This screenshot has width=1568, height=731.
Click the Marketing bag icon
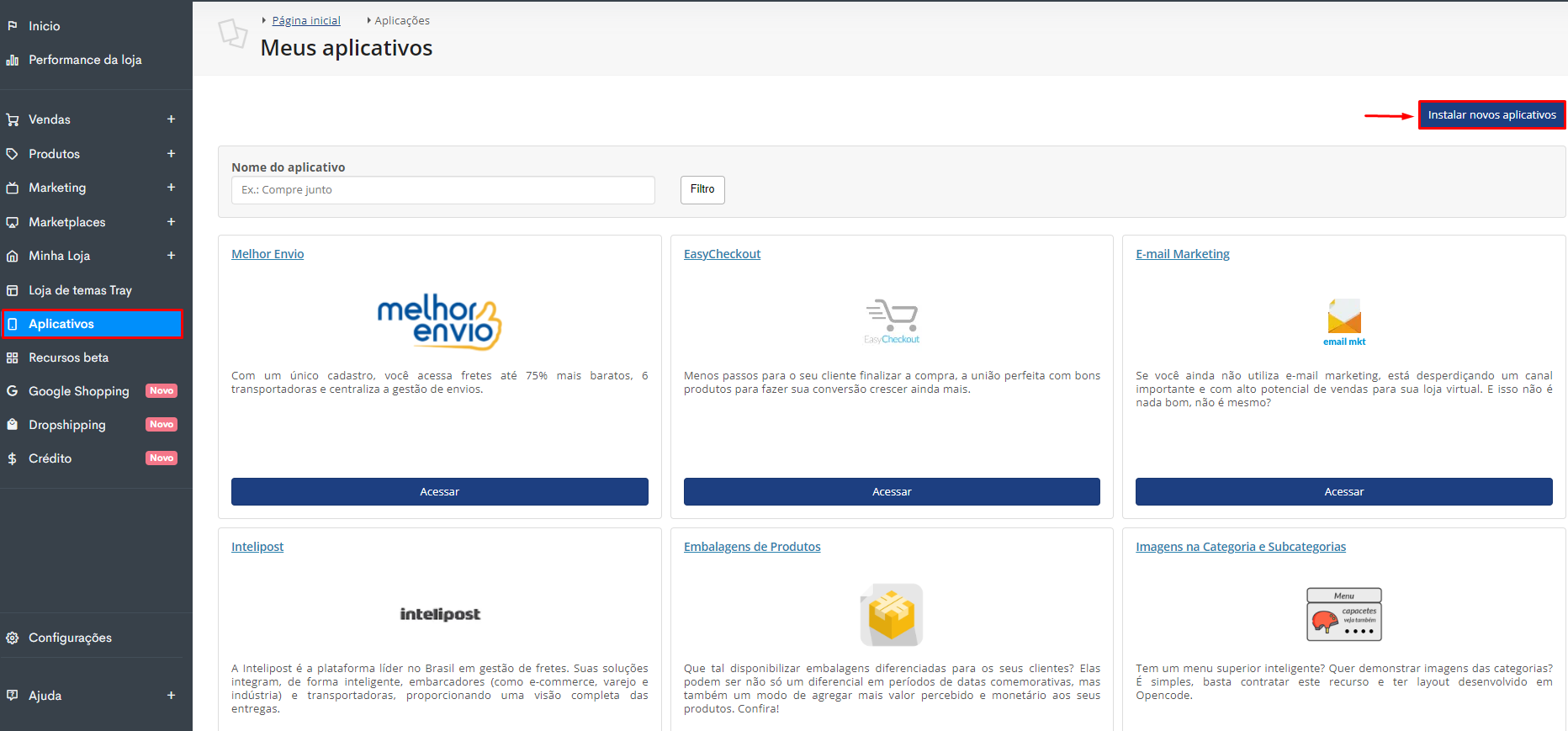click(x=13, y=188)
